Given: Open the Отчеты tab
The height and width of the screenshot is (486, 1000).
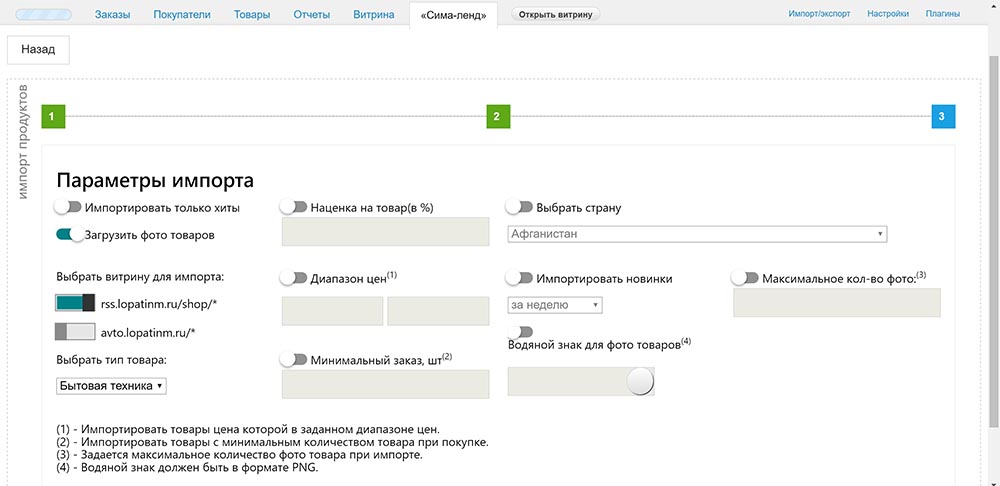Looking at the screenshot, I should 312,15.
